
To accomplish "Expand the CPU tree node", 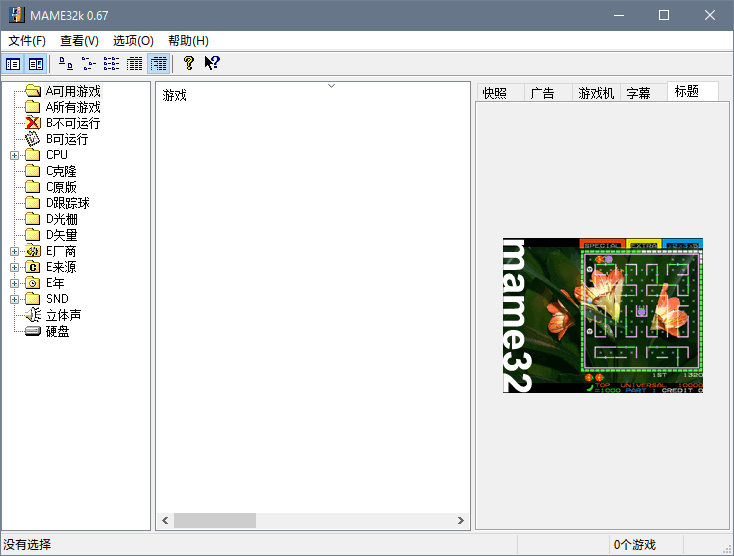I will tap(14, 155).
